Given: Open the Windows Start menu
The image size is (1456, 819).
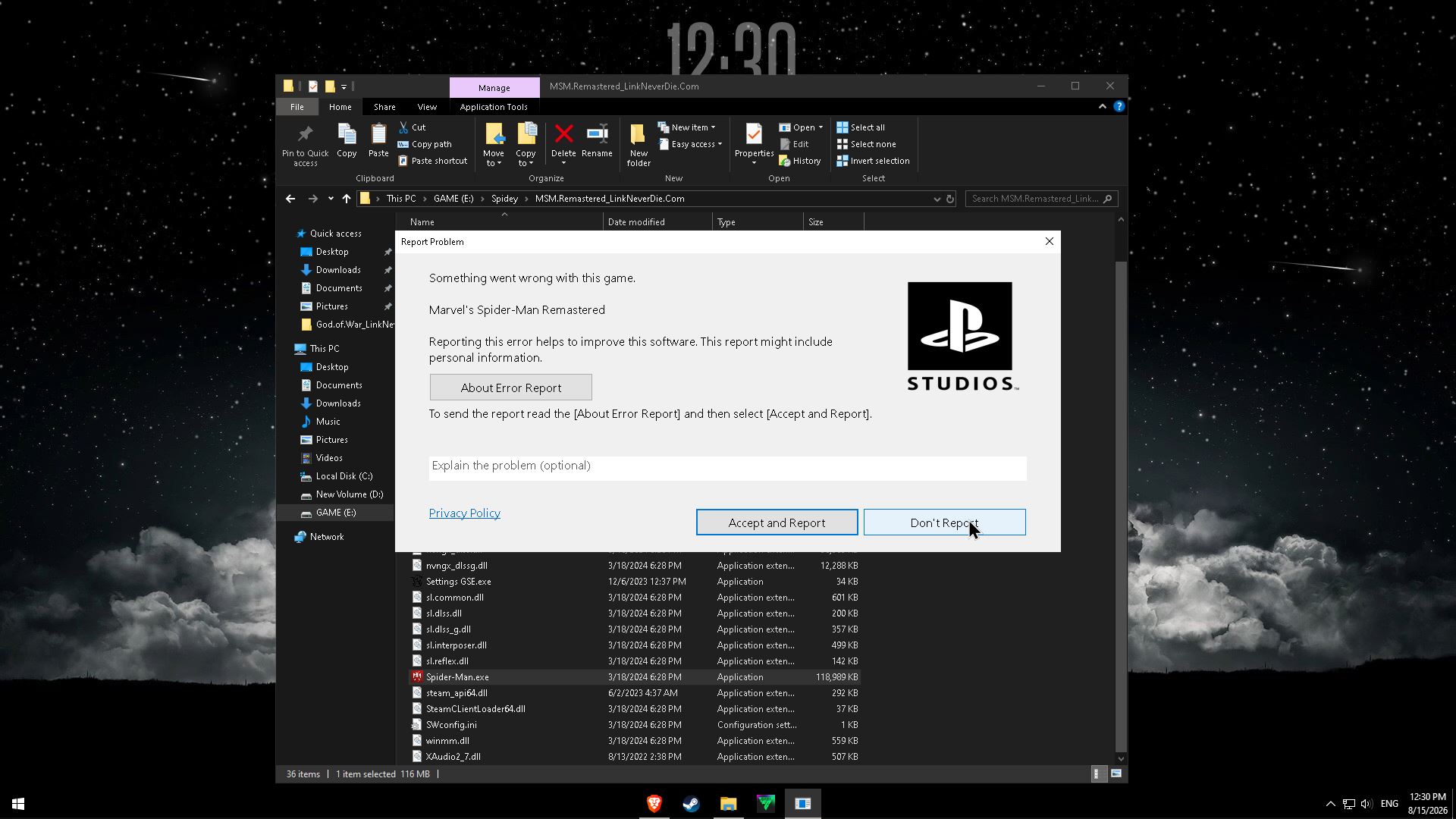Looking at the screenshot, I should [18, 803].
